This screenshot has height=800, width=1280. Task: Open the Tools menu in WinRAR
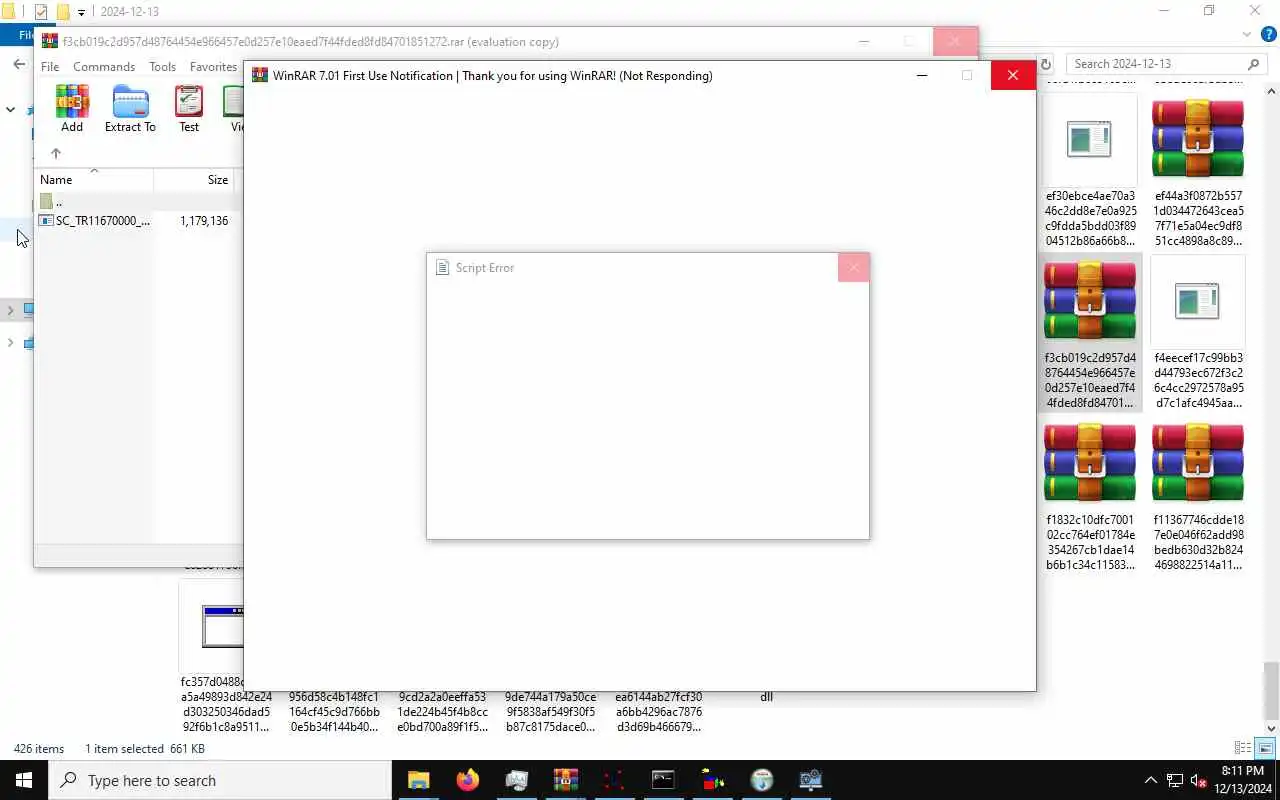(162, 67)
